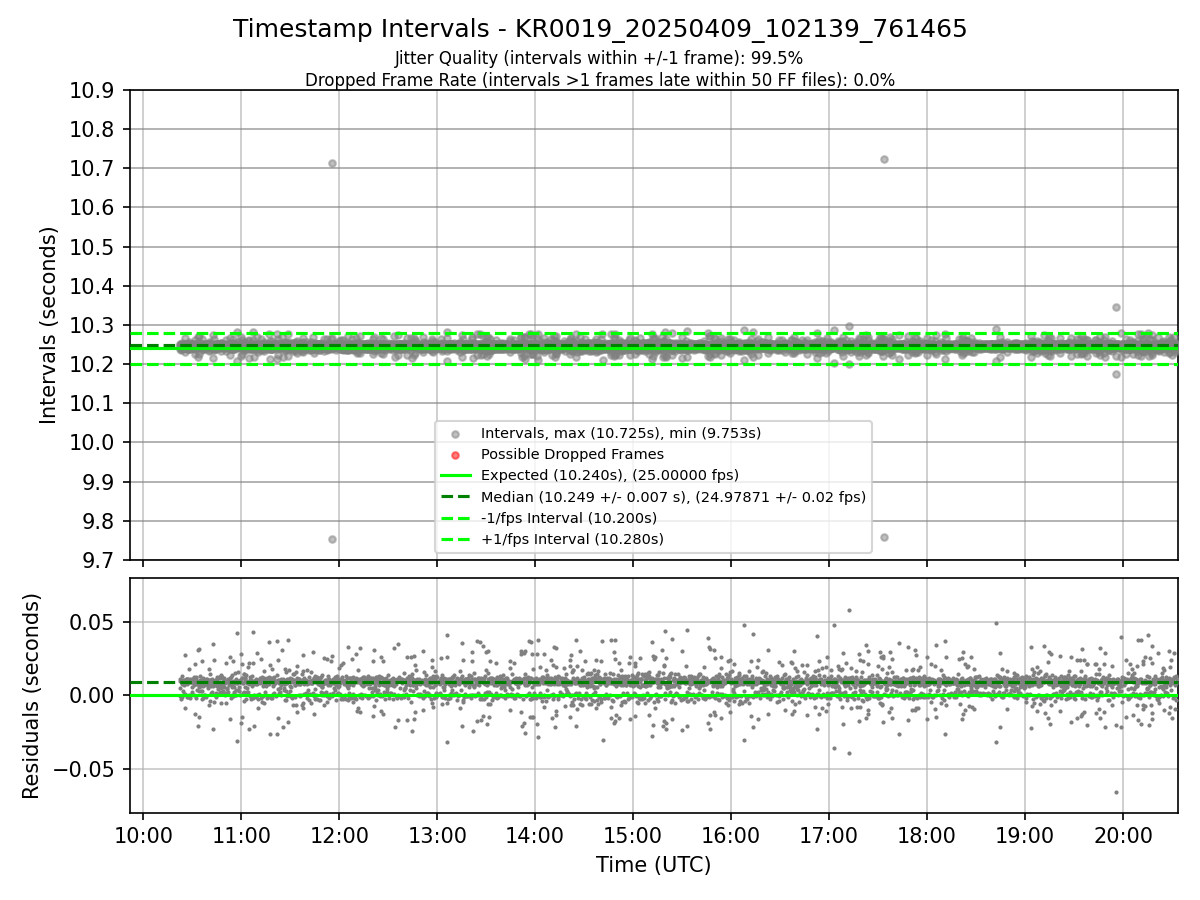Click the dark green dashed Median line sample in legend
Screen dimensions: 1200x900
pyautogui.click(x=456, y=497)
